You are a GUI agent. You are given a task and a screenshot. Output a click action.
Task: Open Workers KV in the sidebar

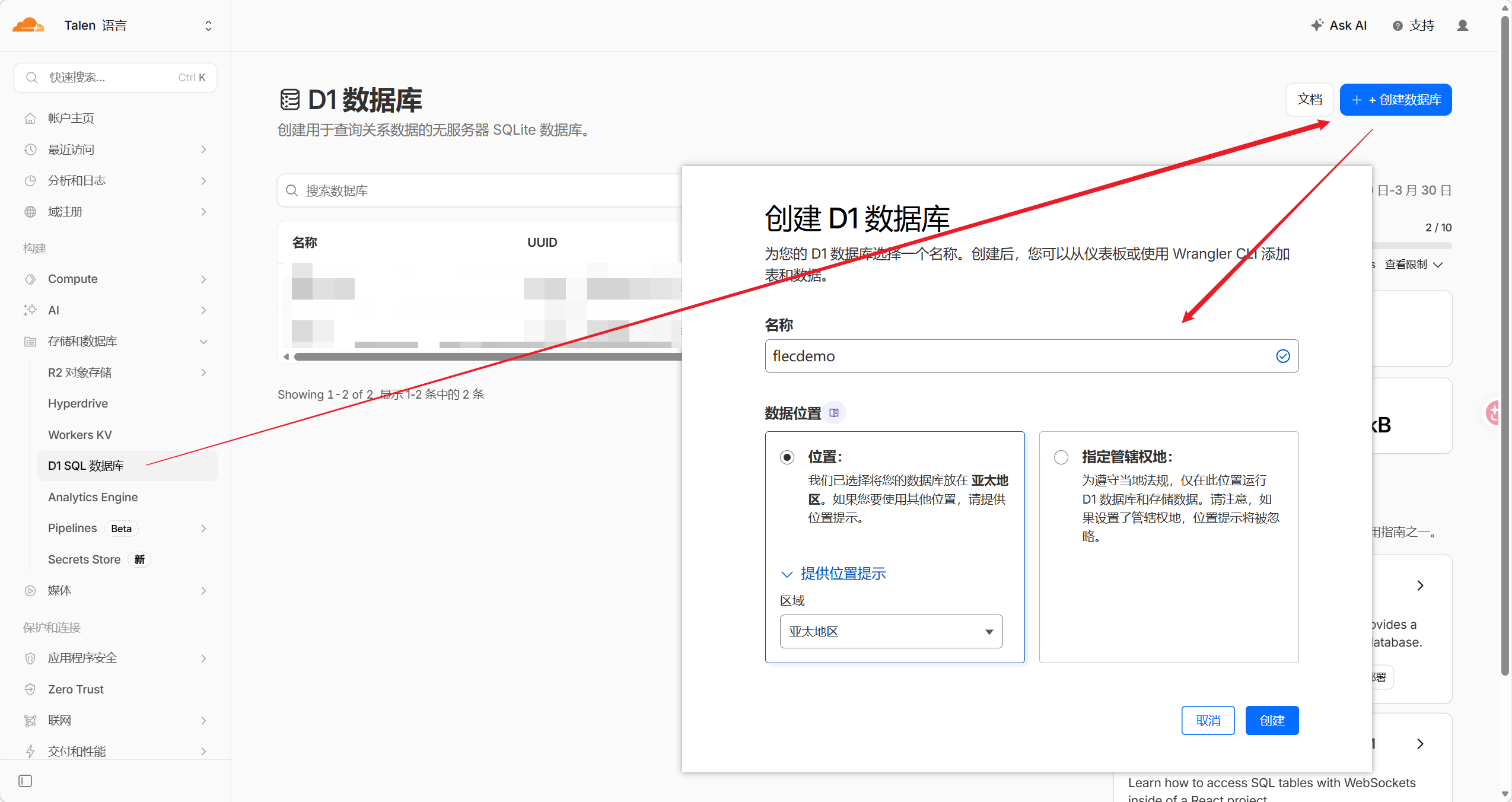click(x=80, y=435)
